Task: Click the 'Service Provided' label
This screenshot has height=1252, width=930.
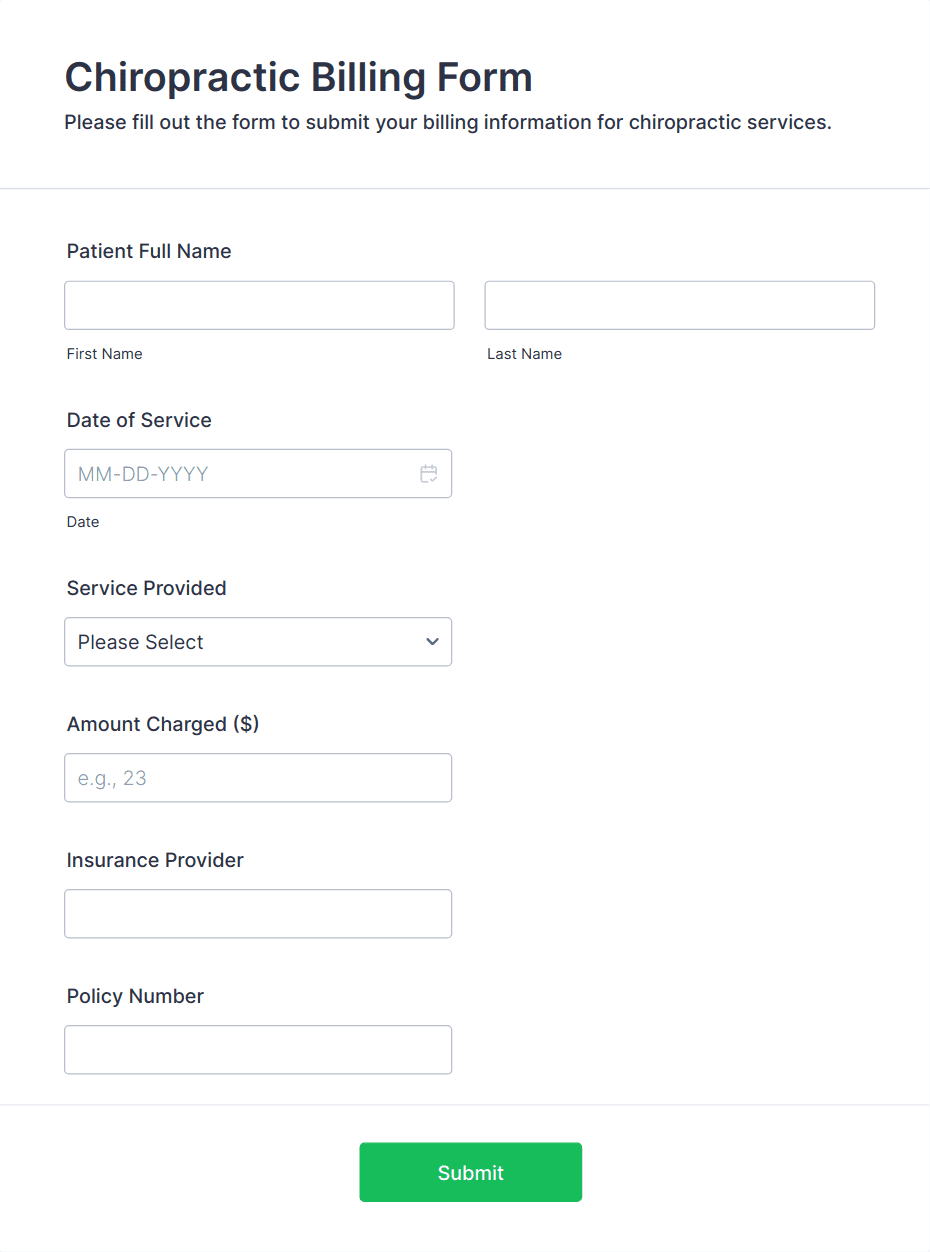Action: (x=147, y=588)
